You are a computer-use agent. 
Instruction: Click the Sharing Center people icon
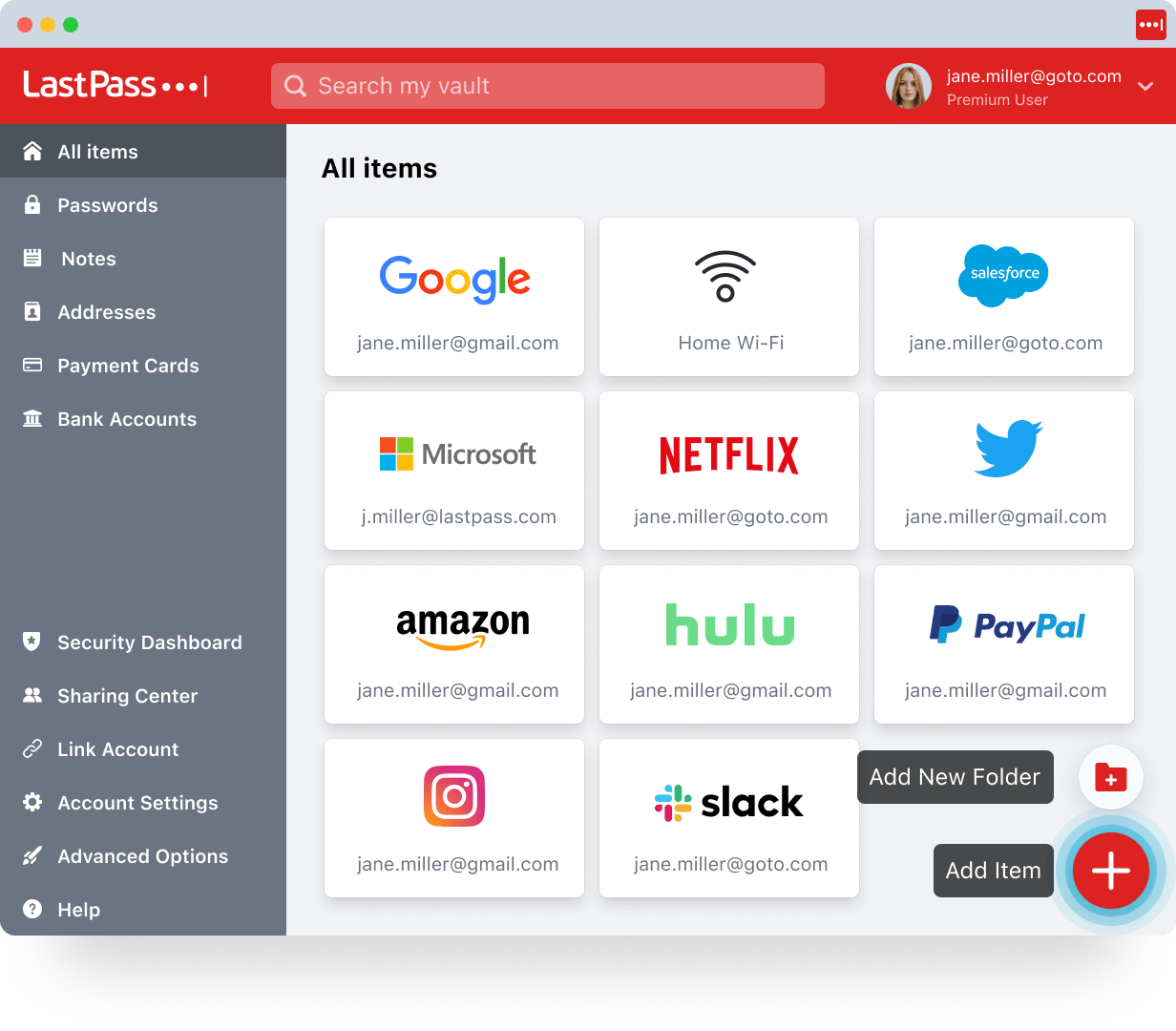tap(32, 696)
